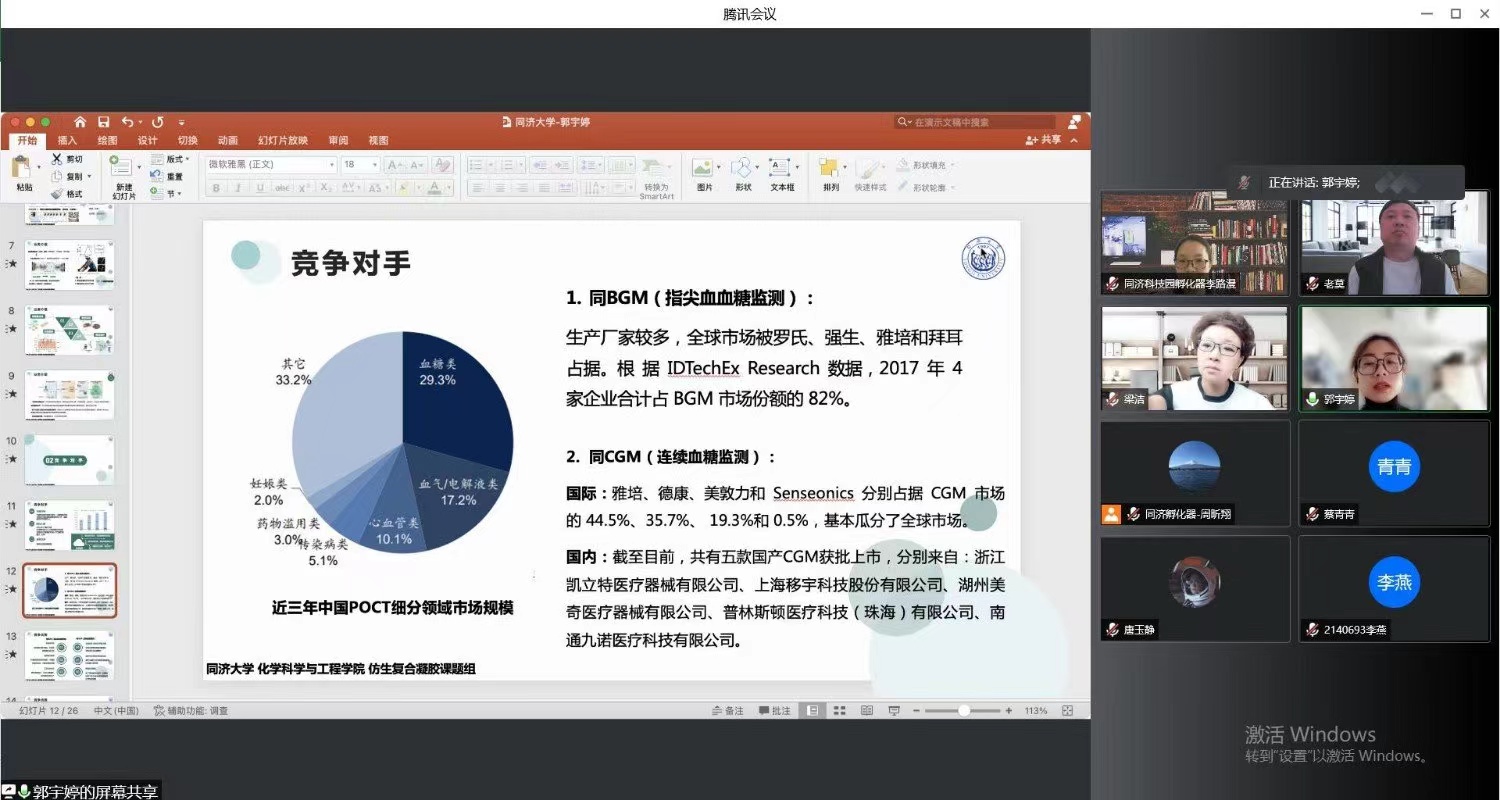The width and height of the screenshot is (1500, 800).
Task: Fit slide to window icon
Action: (1067, 711)
